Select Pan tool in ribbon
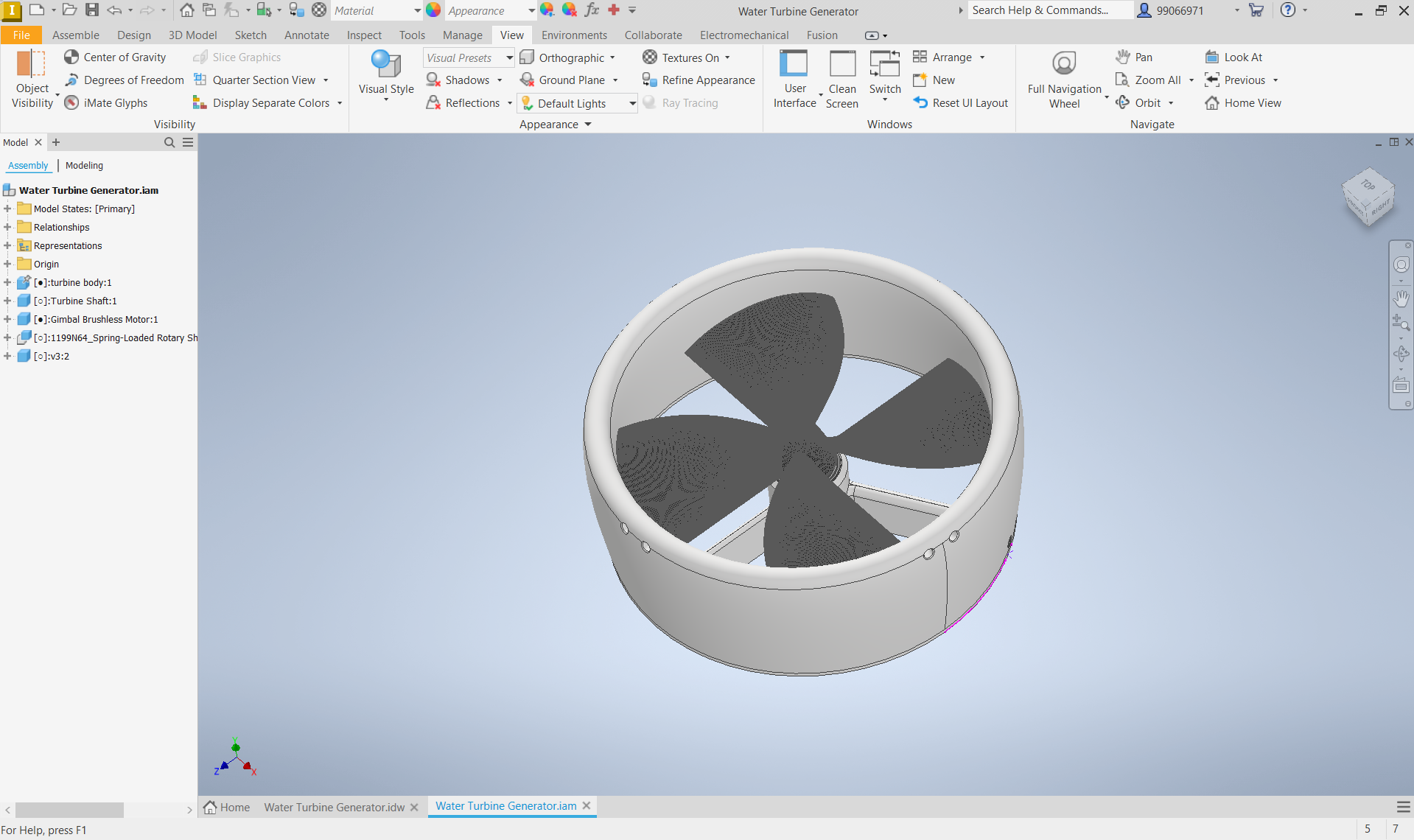Image resolution: width=1414 pixels, height=840 pixels. coord(1134,57)
